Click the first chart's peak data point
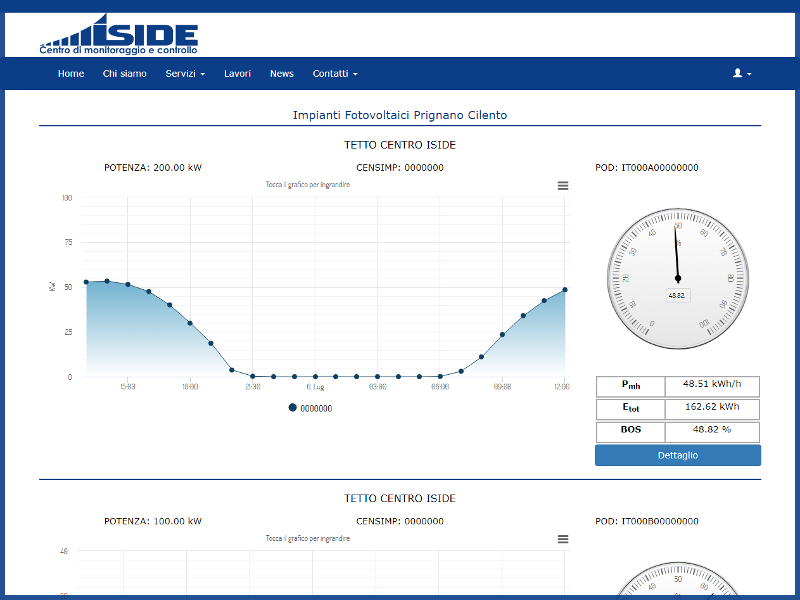This screenshot has height=600, width=800. coord(107,281)
